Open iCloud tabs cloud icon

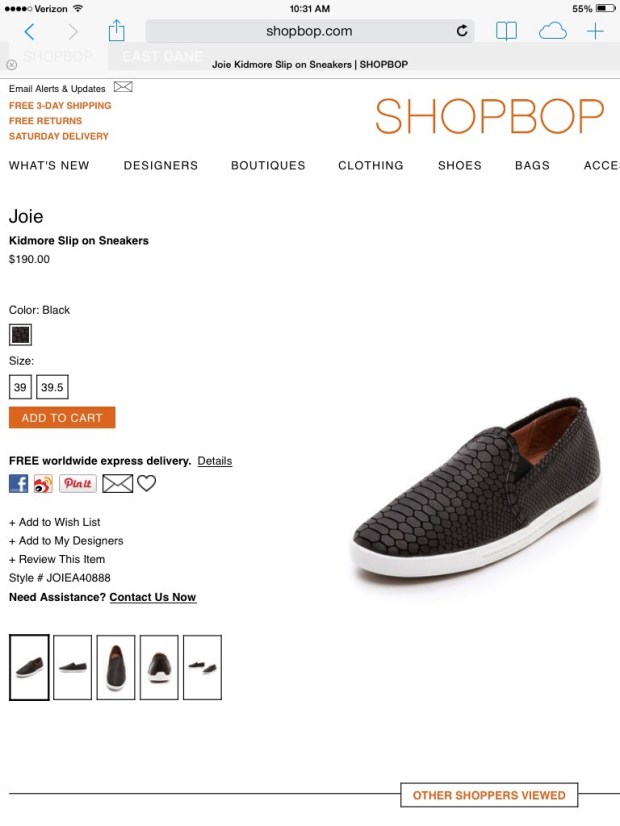point(553,31)
